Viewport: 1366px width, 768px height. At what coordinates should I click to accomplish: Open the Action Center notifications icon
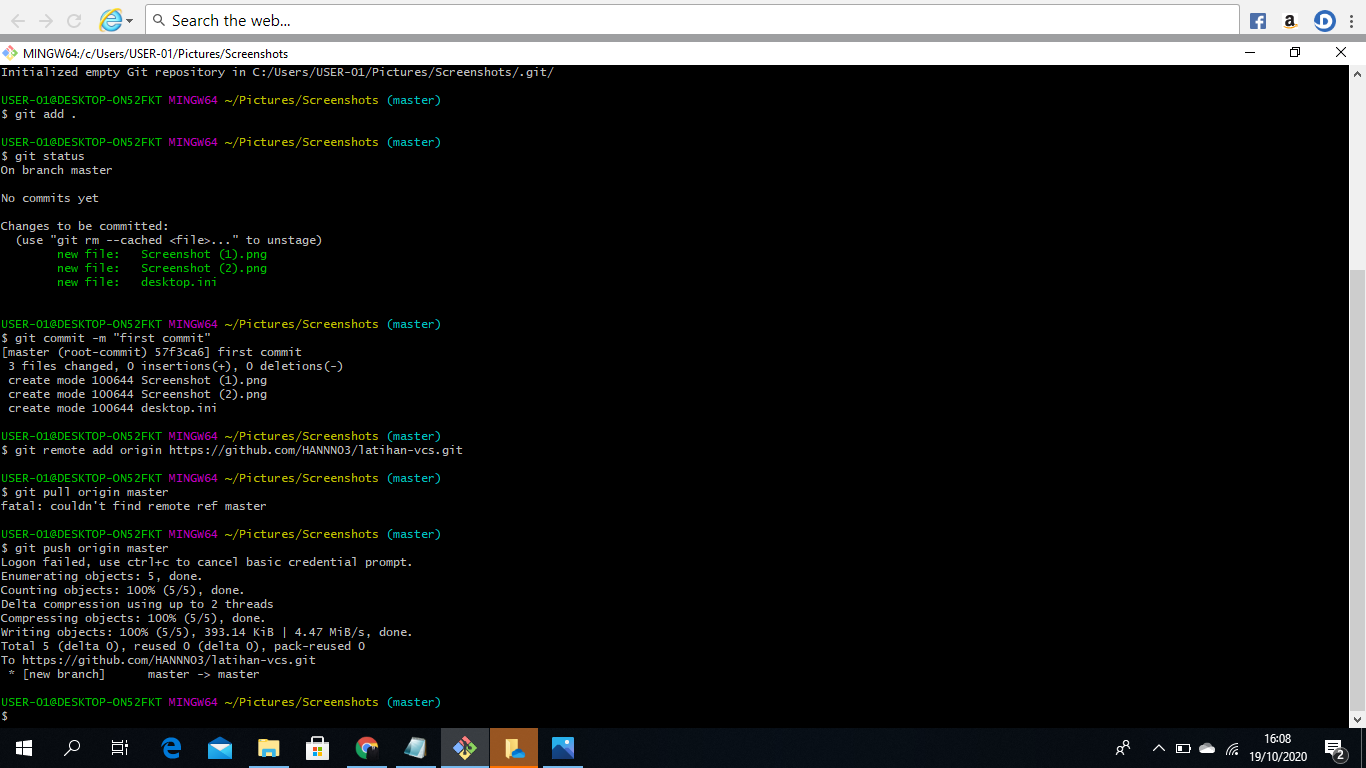1334,748
